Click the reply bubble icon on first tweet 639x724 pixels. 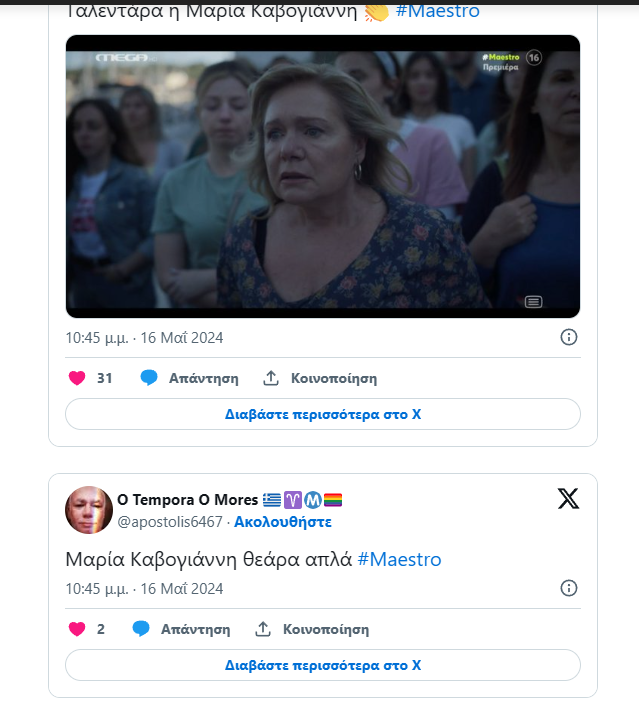pyautogui.click(x=149, y=378)
